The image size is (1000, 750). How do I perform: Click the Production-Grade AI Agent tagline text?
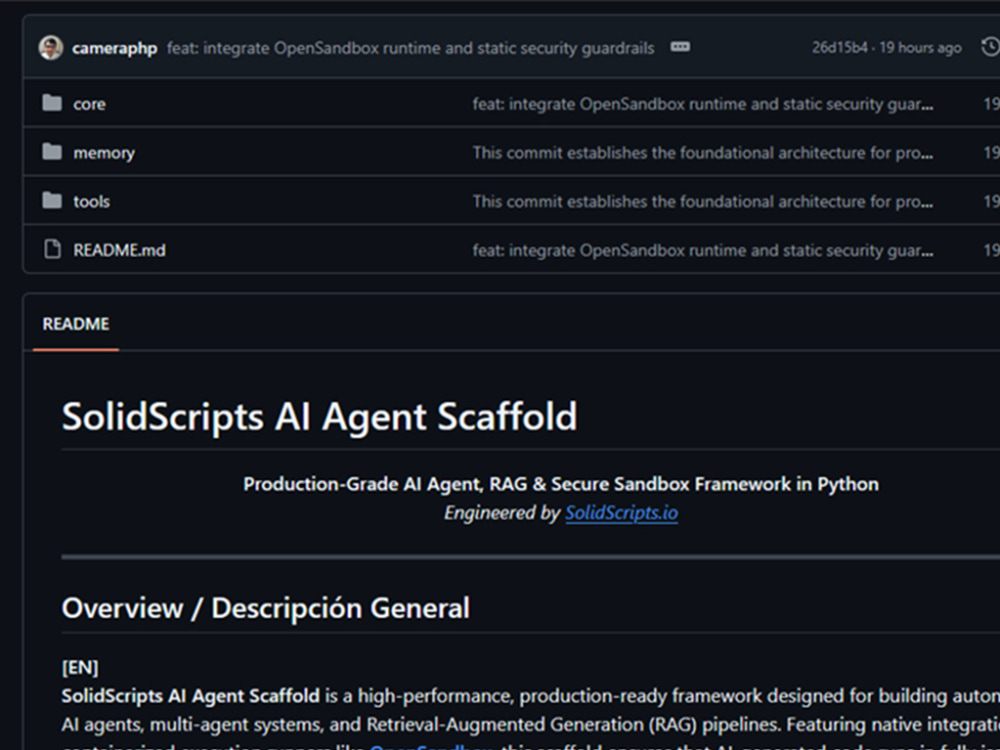[561, 484]
